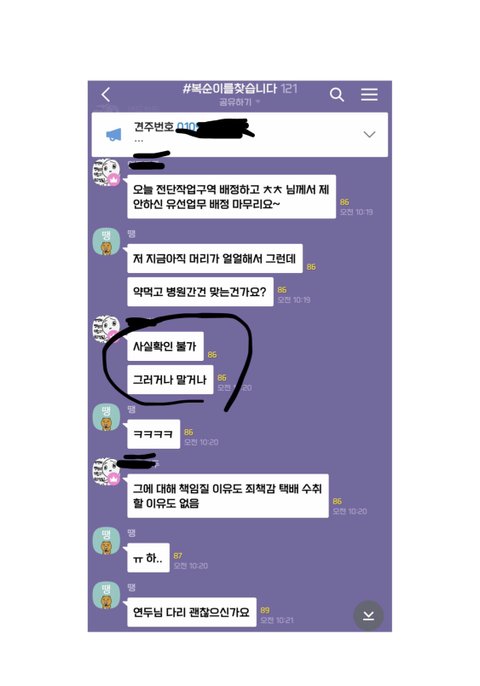Select the 그러거나 말거나 message bubble
Screen dimensions: 480x686
click(170, 380)
